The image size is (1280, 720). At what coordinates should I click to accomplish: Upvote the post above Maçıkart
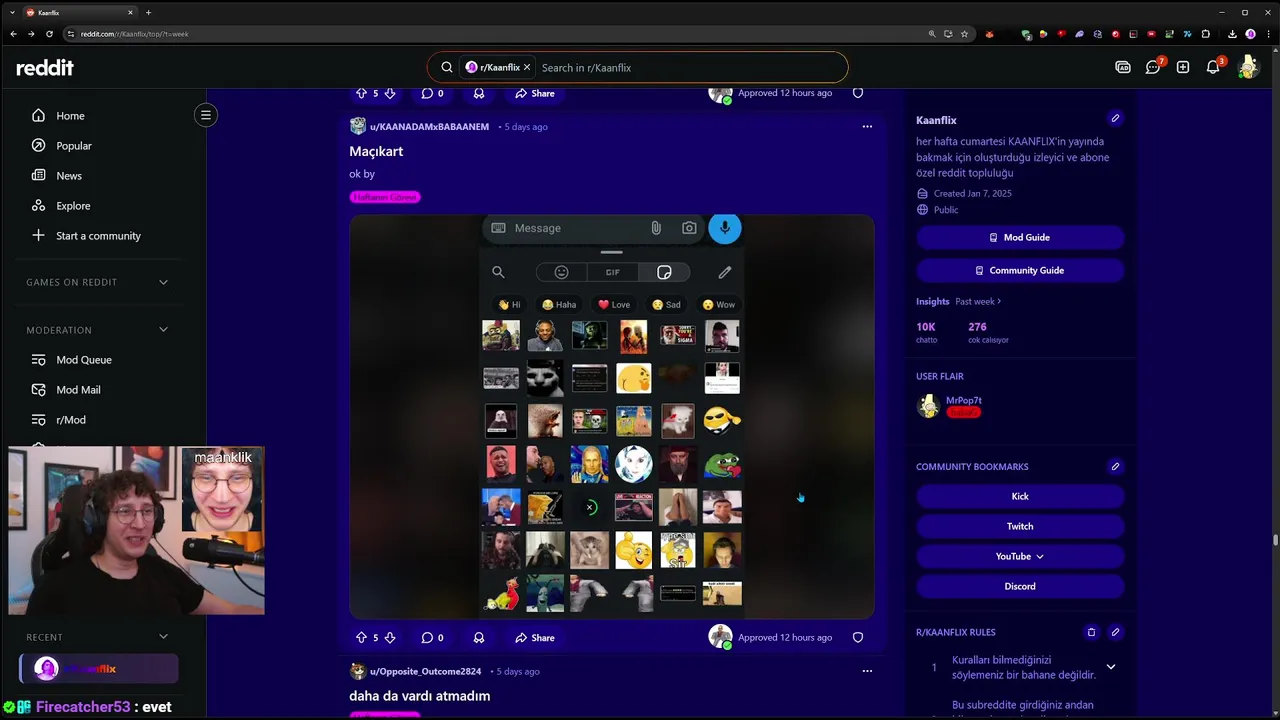tap(361, 93)
